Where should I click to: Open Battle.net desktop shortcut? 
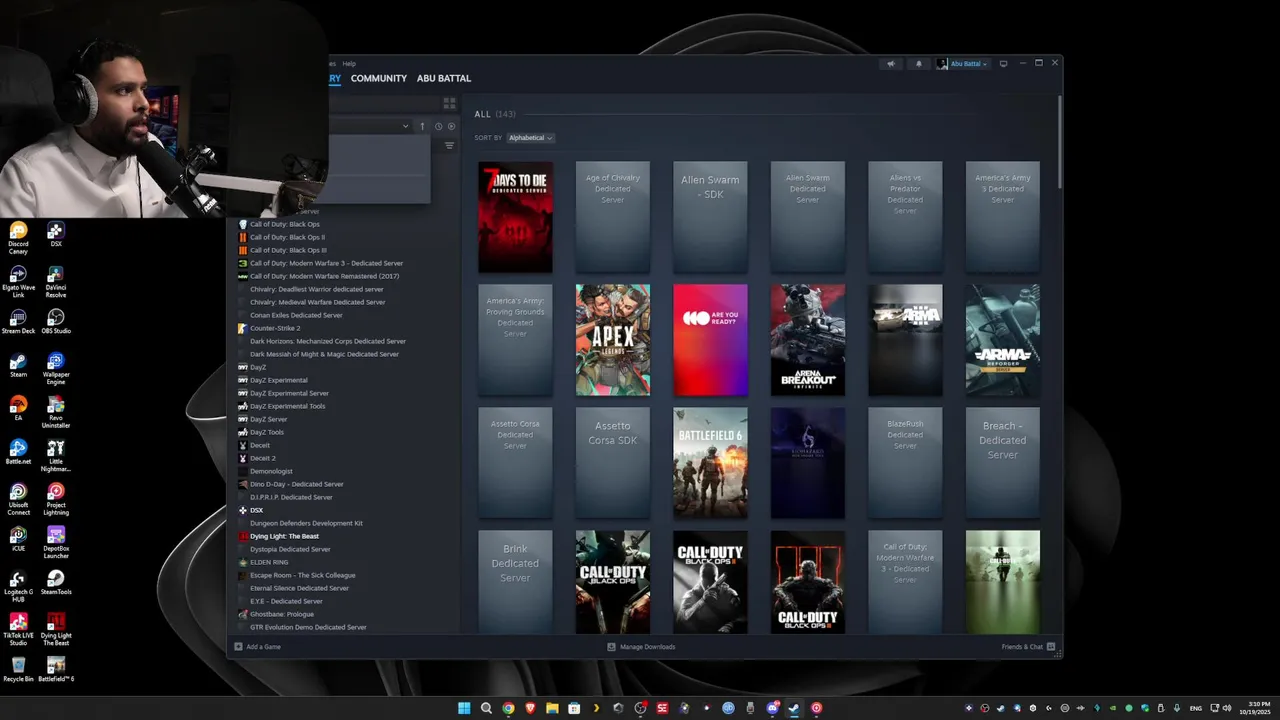pyautogui.click(x=18, y=452)
